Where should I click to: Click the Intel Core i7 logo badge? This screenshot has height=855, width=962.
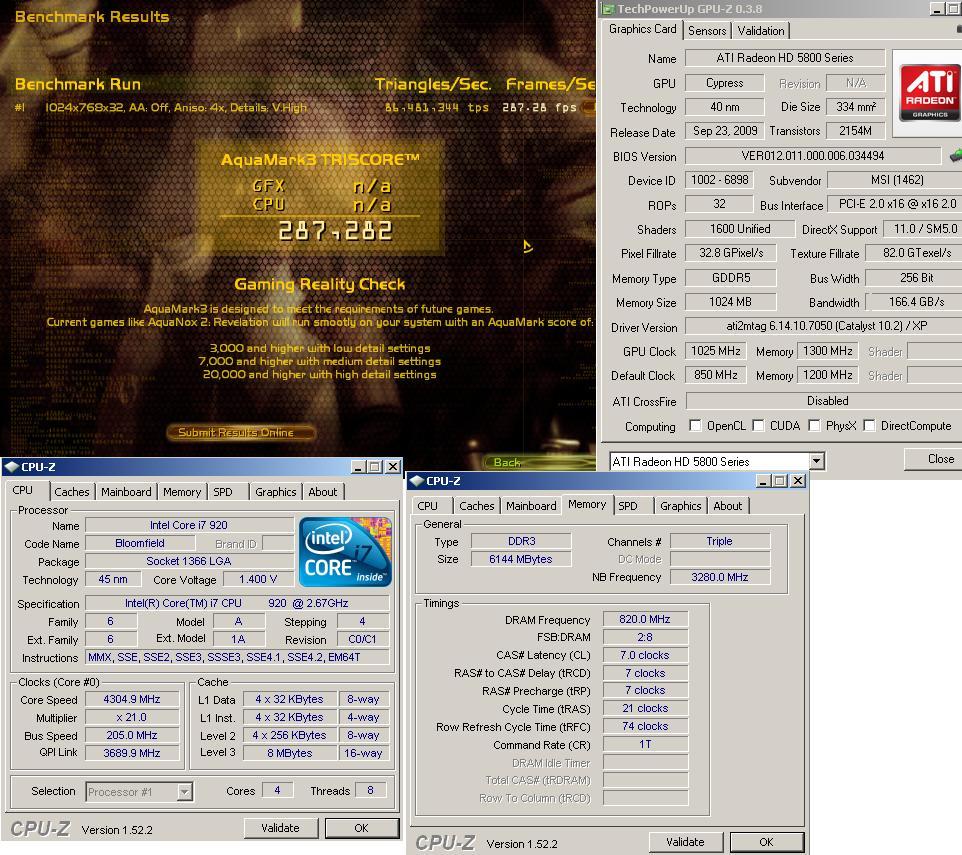(345, 553)
